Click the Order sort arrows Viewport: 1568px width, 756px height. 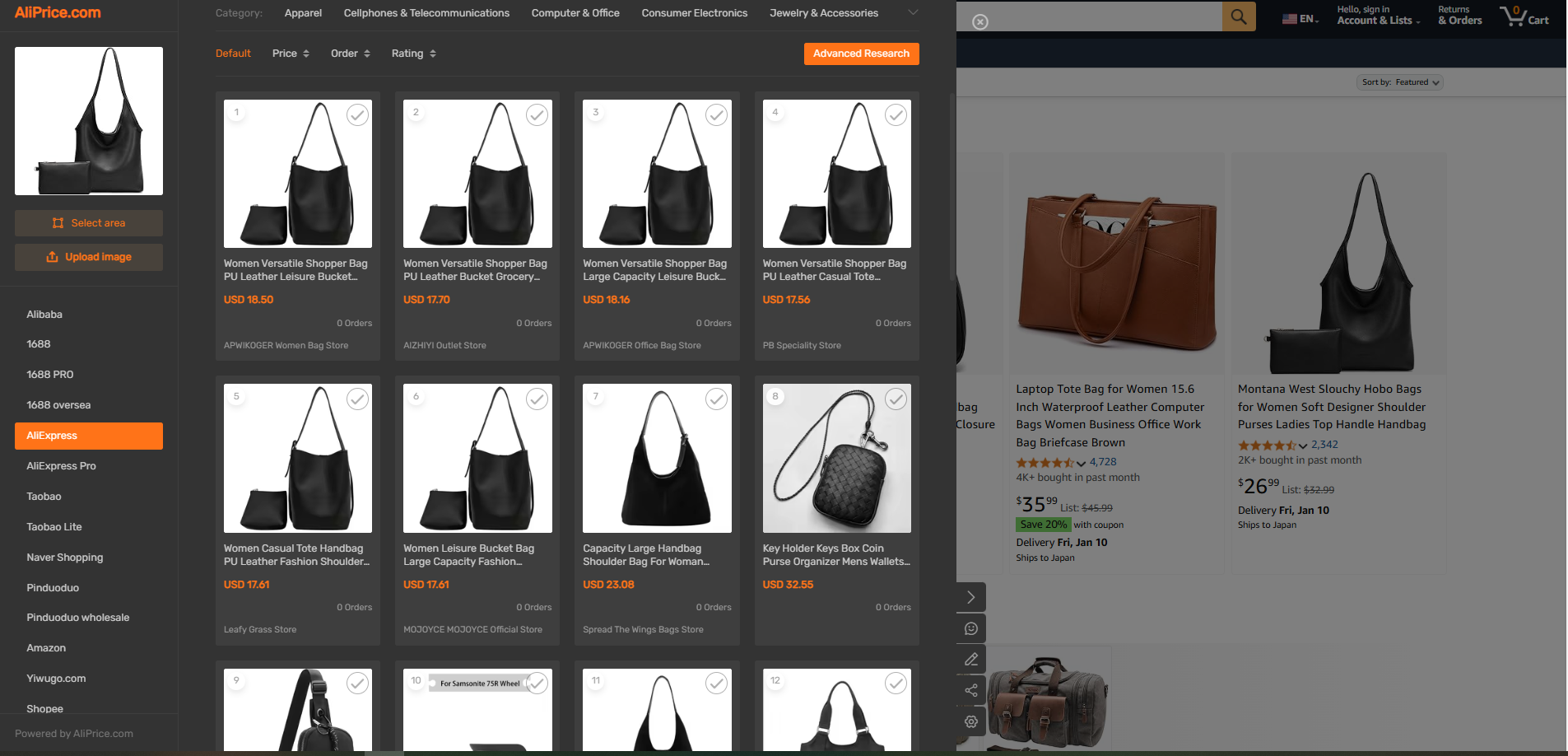point(367,54)
